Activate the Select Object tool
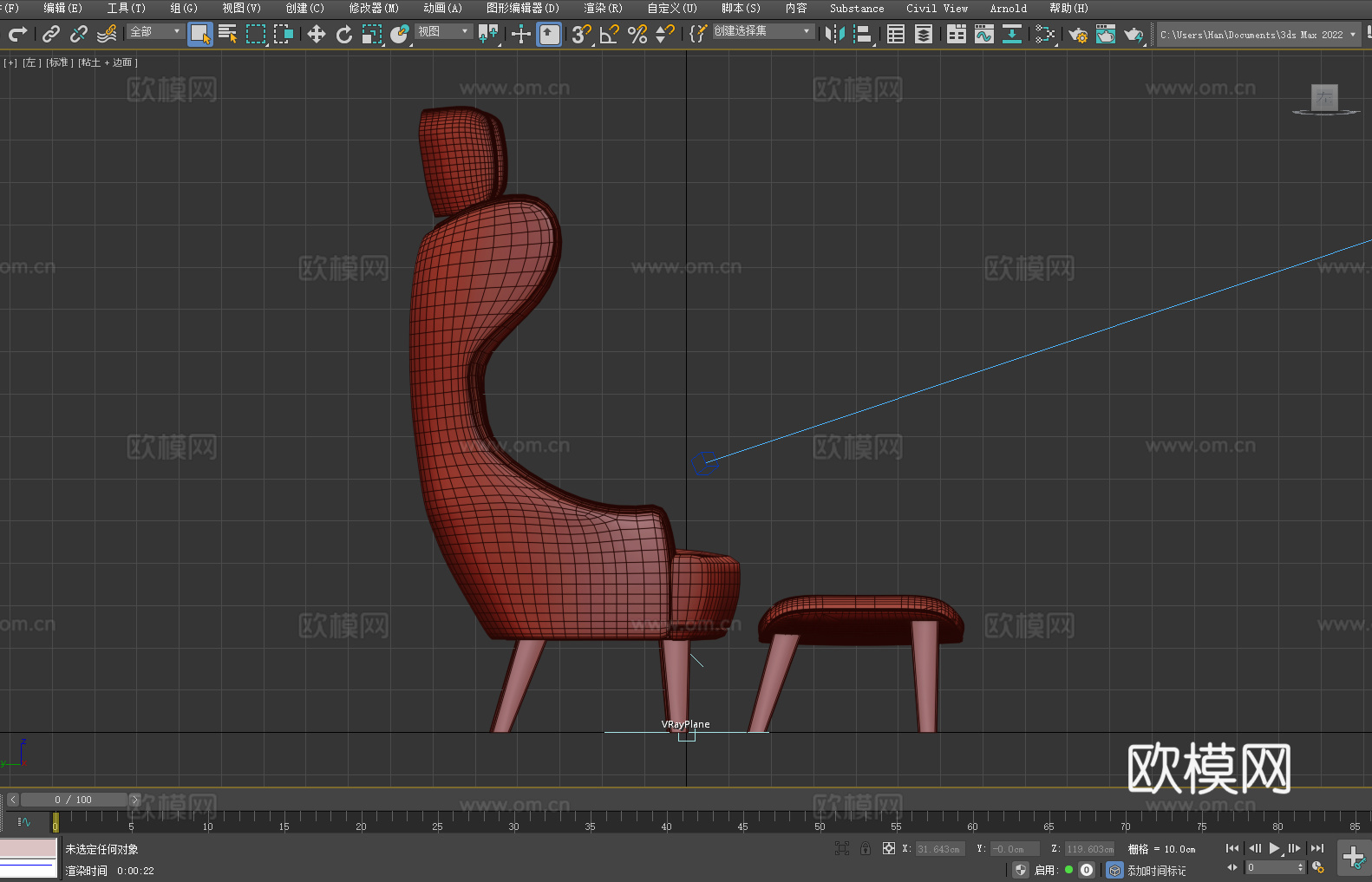This screenshot has height=882, width=1372. (x=200, y=34)
